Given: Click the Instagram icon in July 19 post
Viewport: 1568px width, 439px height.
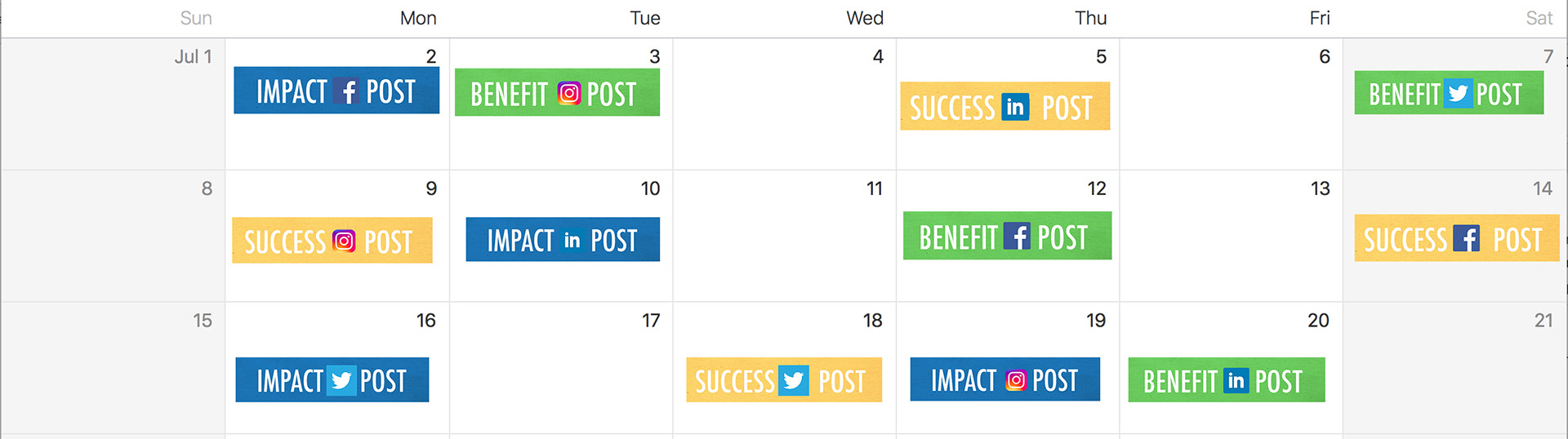Looking at the screenshot, I should click(1015, 380).
